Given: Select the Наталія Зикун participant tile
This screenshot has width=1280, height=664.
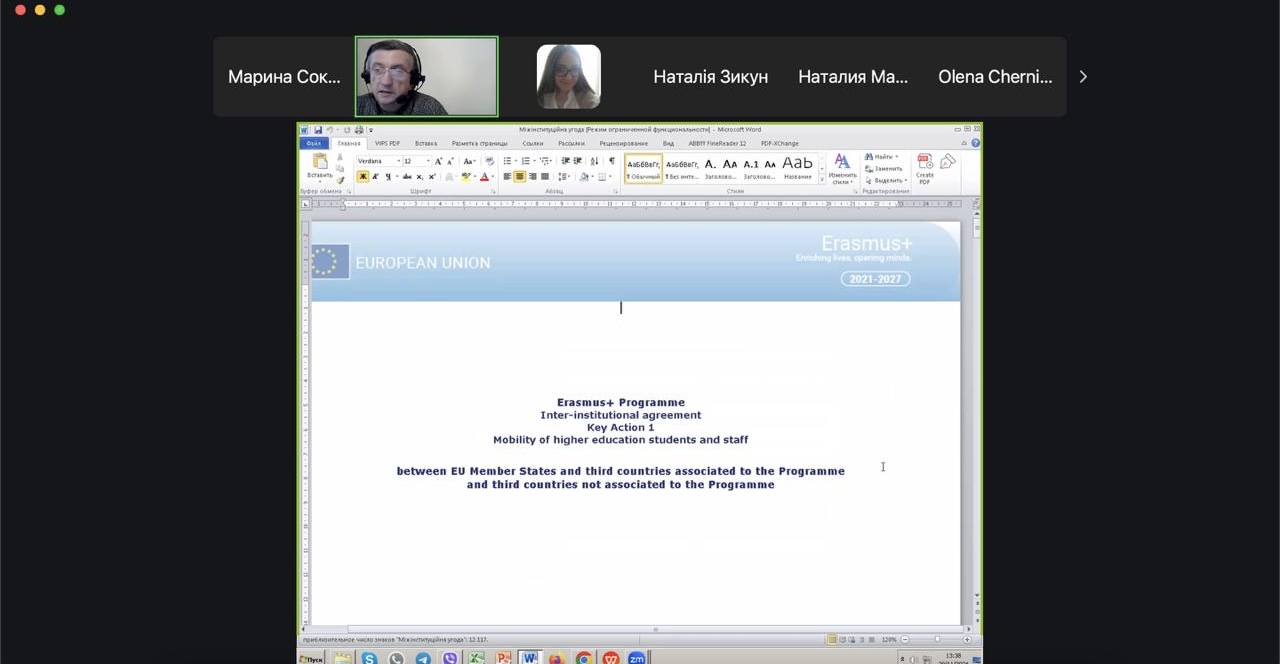Looking at the screenshot, I should 711,77.
